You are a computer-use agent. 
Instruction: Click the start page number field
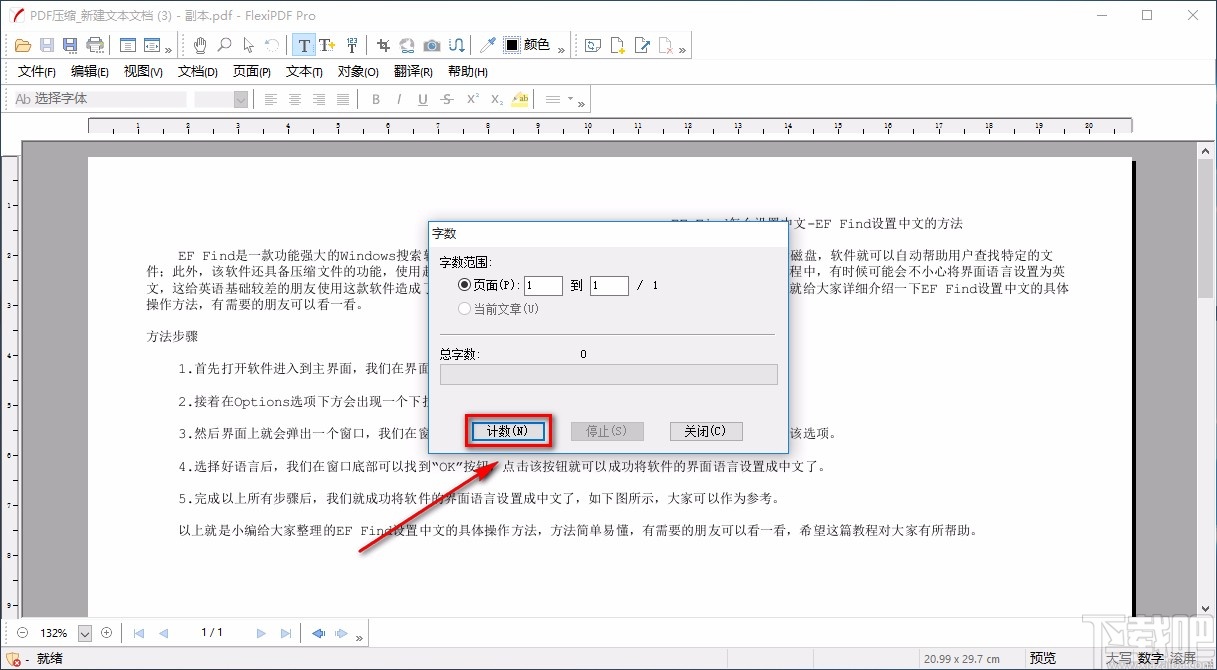coord(543,285)
